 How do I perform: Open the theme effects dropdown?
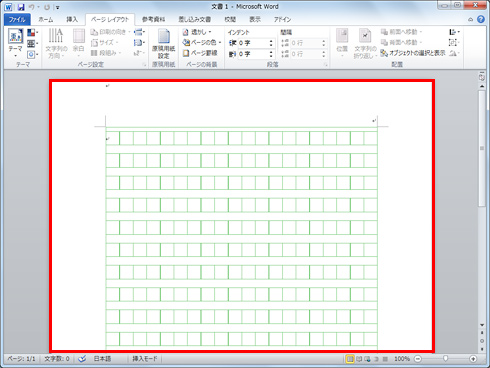33,54
